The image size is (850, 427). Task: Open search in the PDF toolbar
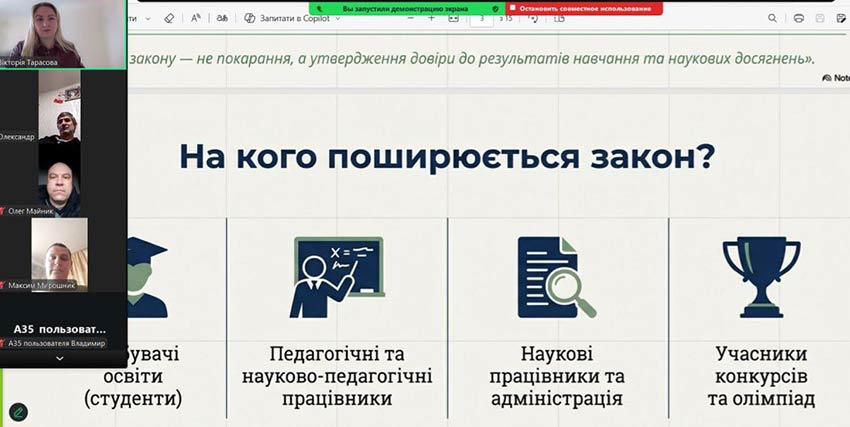click(772, 18)
